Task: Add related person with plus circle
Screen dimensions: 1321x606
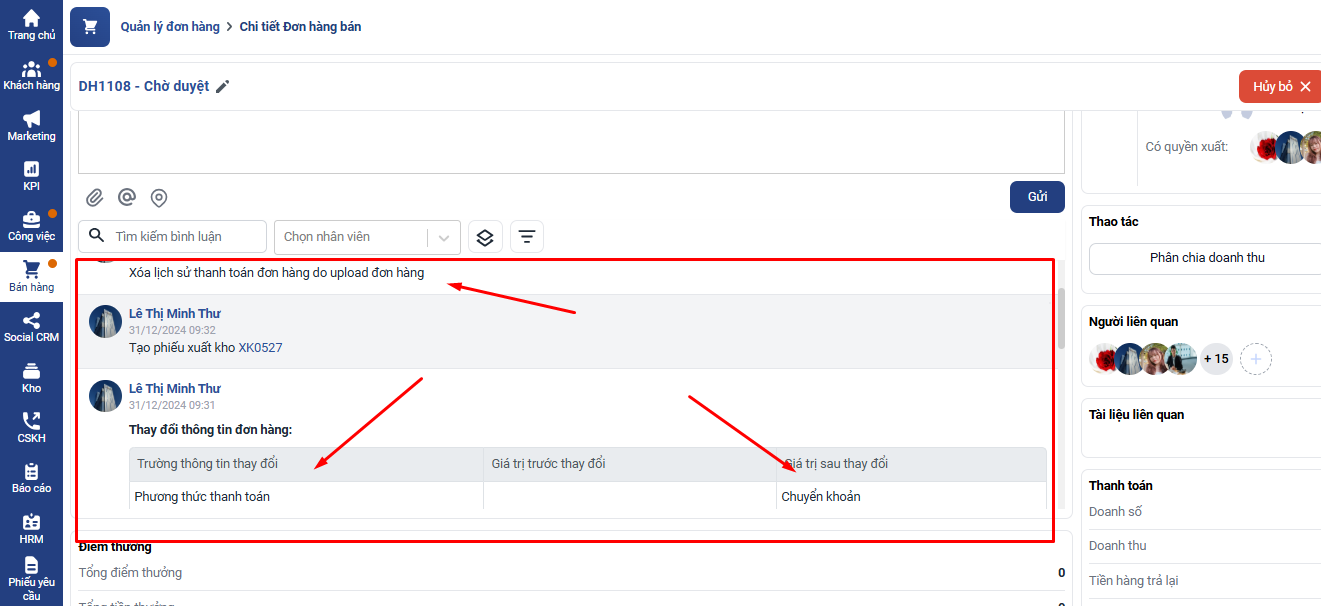Action: 1257,359
